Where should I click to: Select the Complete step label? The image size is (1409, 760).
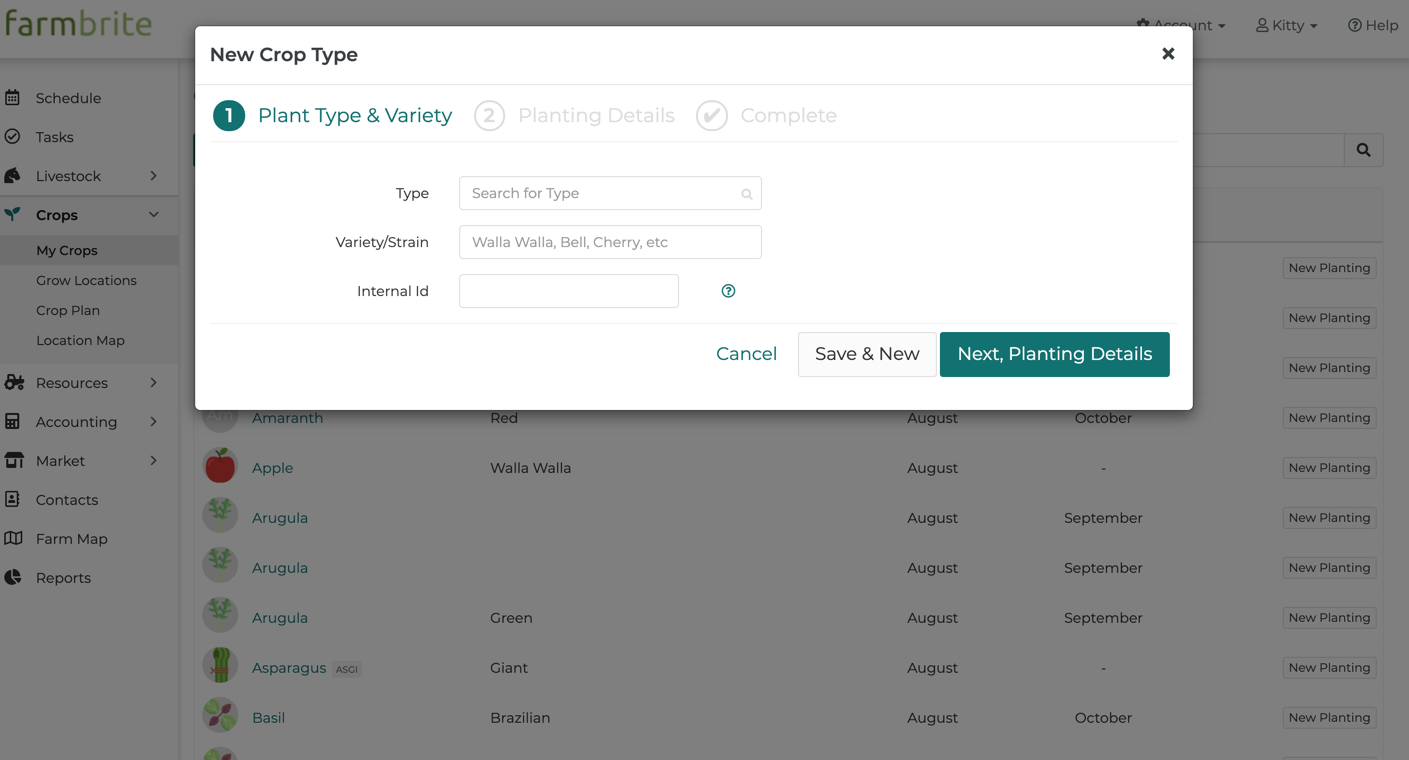789,116
